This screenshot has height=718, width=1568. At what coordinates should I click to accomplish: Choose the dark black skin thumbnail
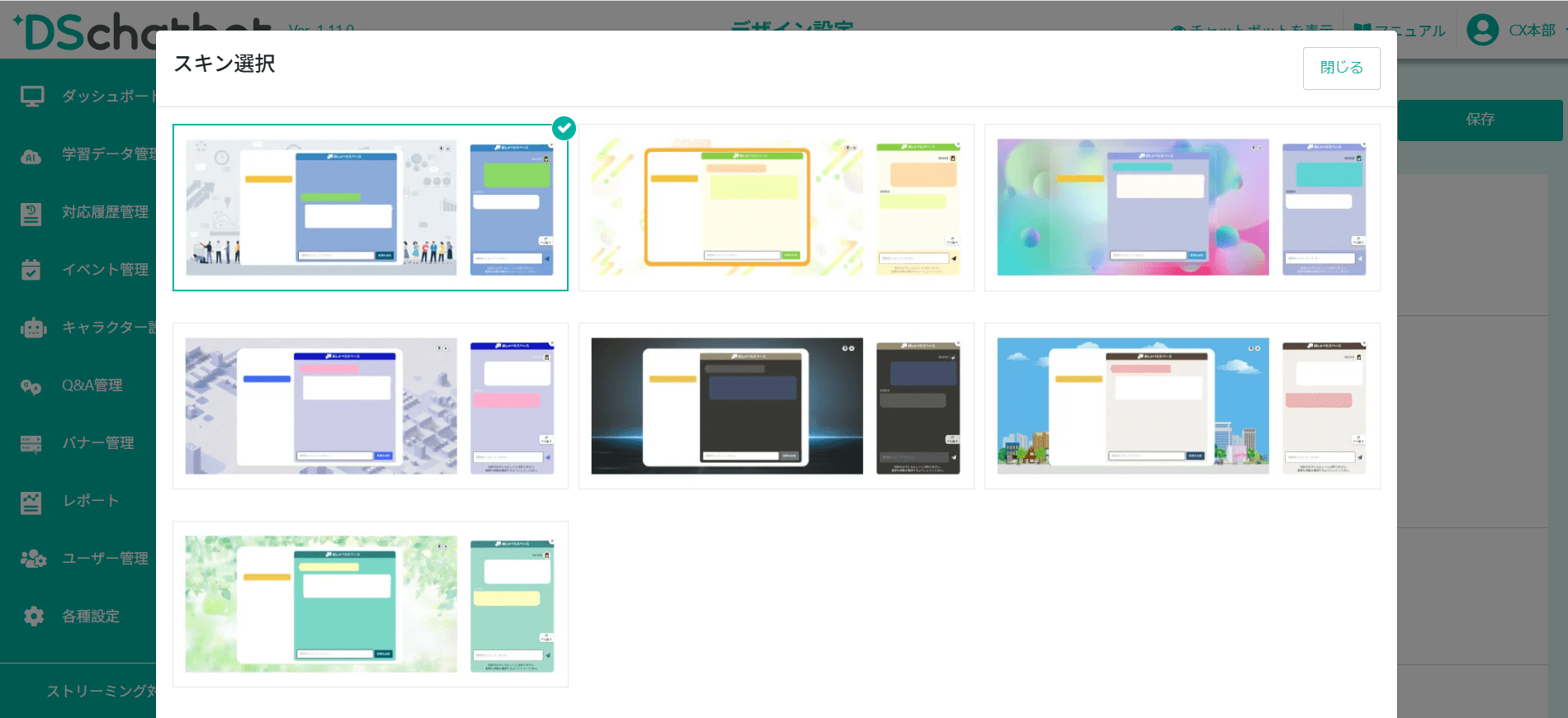click(x=776, y=406)
